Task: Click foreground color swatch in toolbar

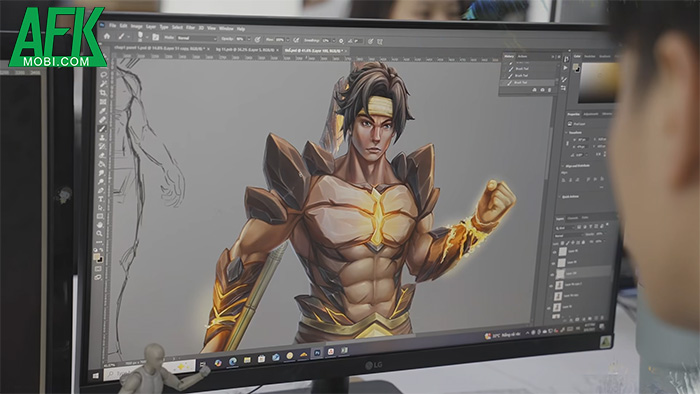Action: click(x=97, y=257)
